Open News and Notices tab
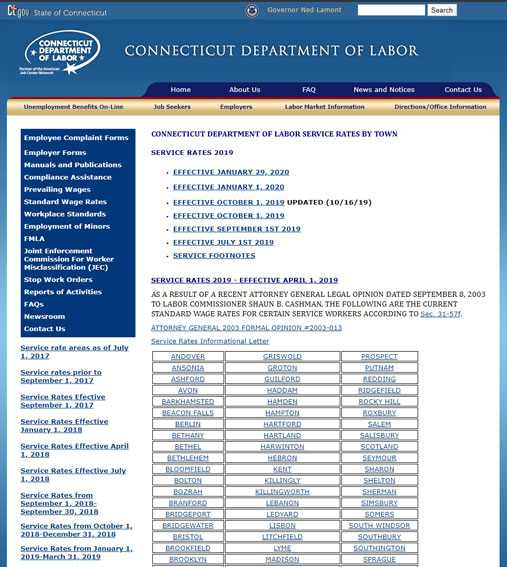The height and width of the screenshot is (567, 507). click(384, 90)
